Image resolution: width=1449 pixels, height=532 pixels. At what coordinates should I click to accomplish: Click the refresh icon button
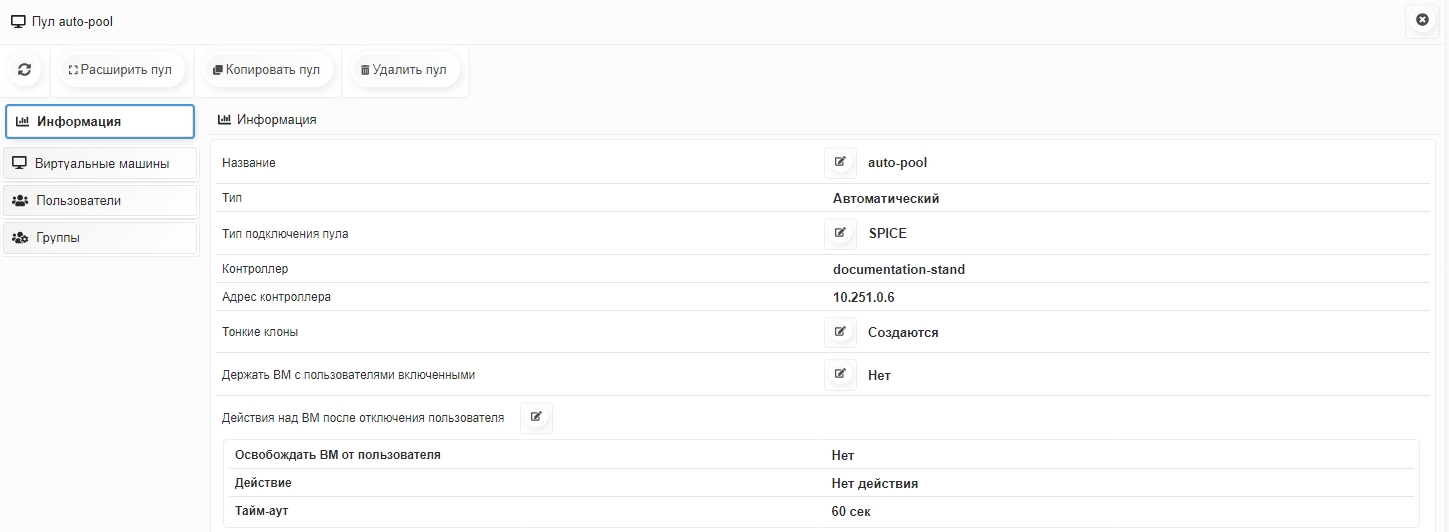tap(25, 70)
